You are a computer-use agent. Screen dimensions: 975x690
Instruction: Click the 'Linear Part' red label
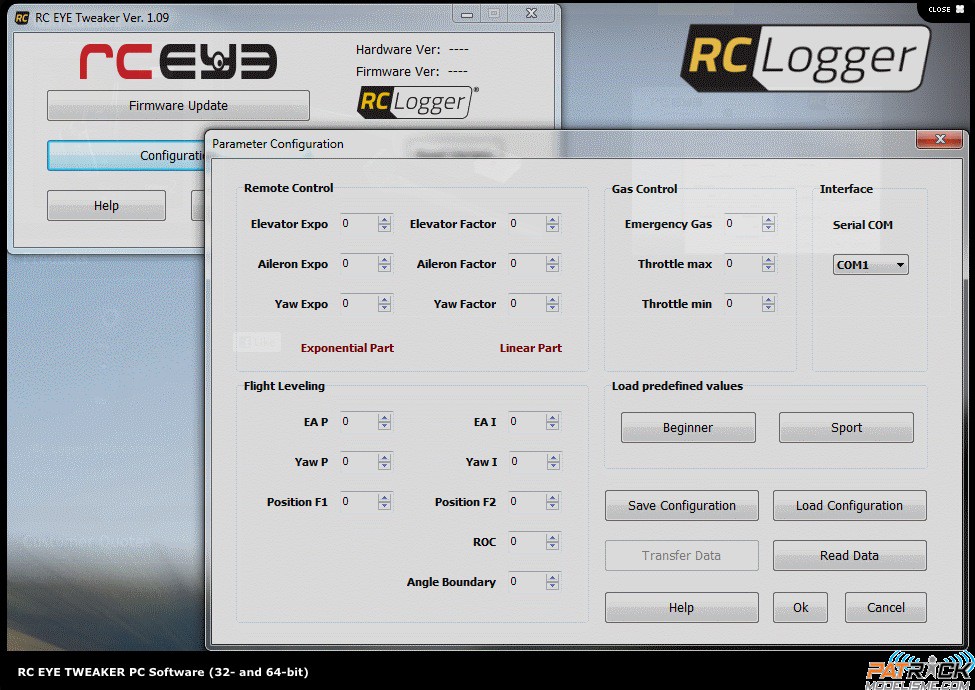530,348
